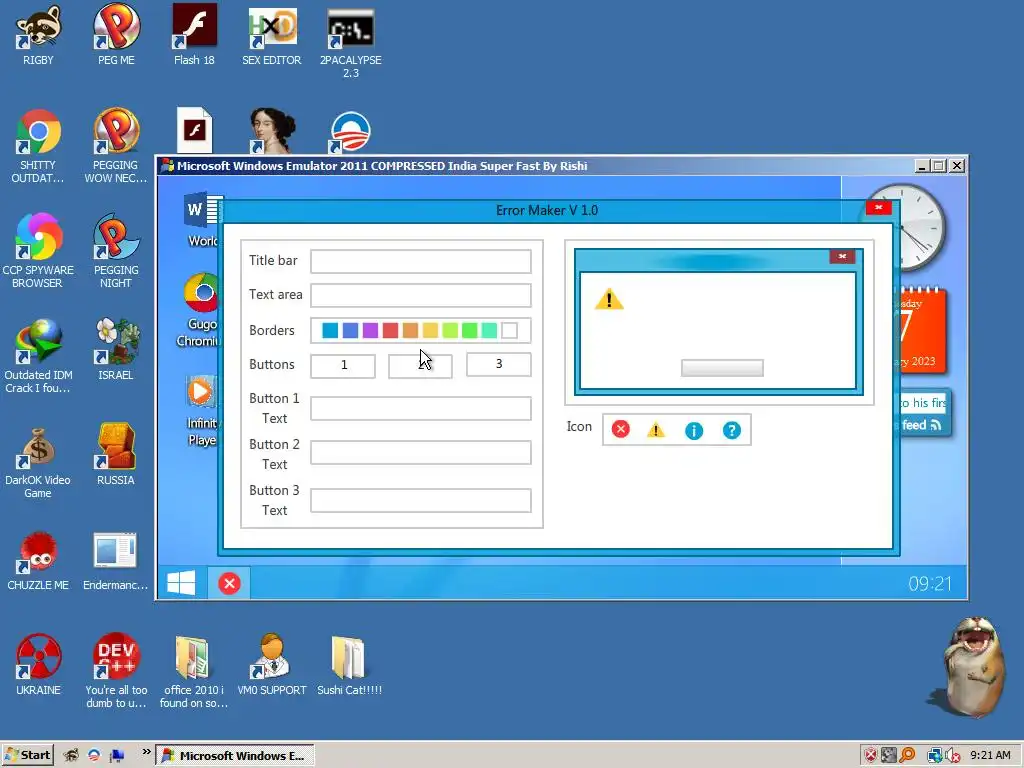This screenshot has width=1024, height=768.
Task: Open the ISRAEL desktop shortcut
Action: tap(116, 349)
